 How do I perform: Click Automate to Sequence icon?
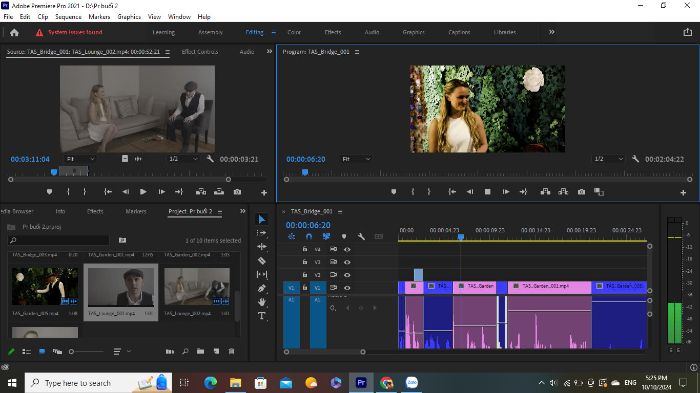pyautogui.click(x=170, y=351)
